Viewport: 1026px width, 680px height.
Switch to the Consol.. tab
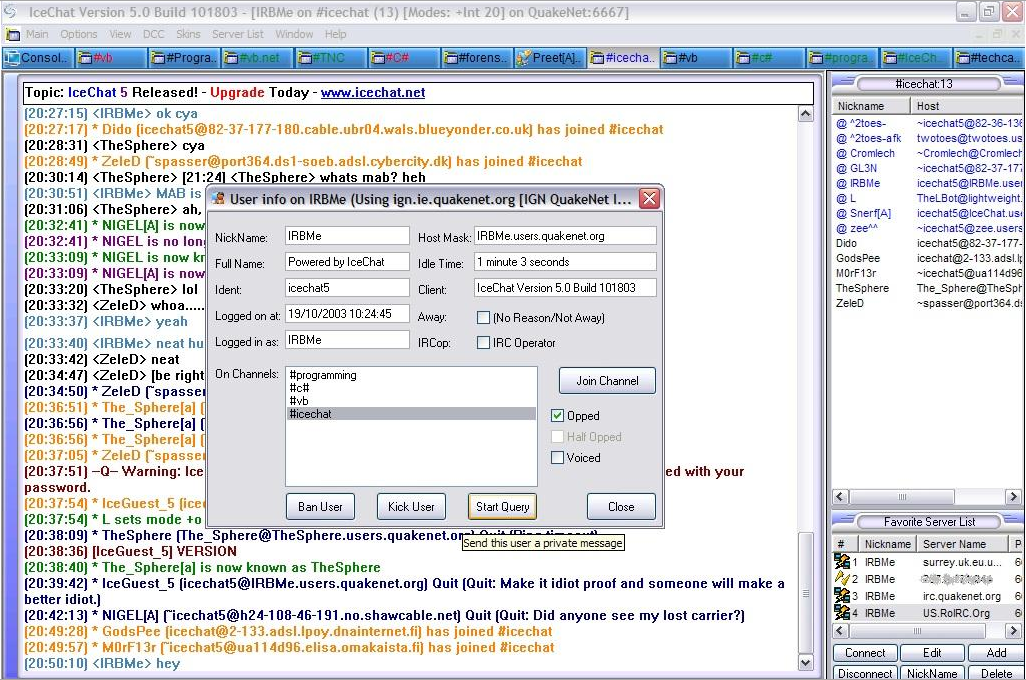(x=39, y=58)
